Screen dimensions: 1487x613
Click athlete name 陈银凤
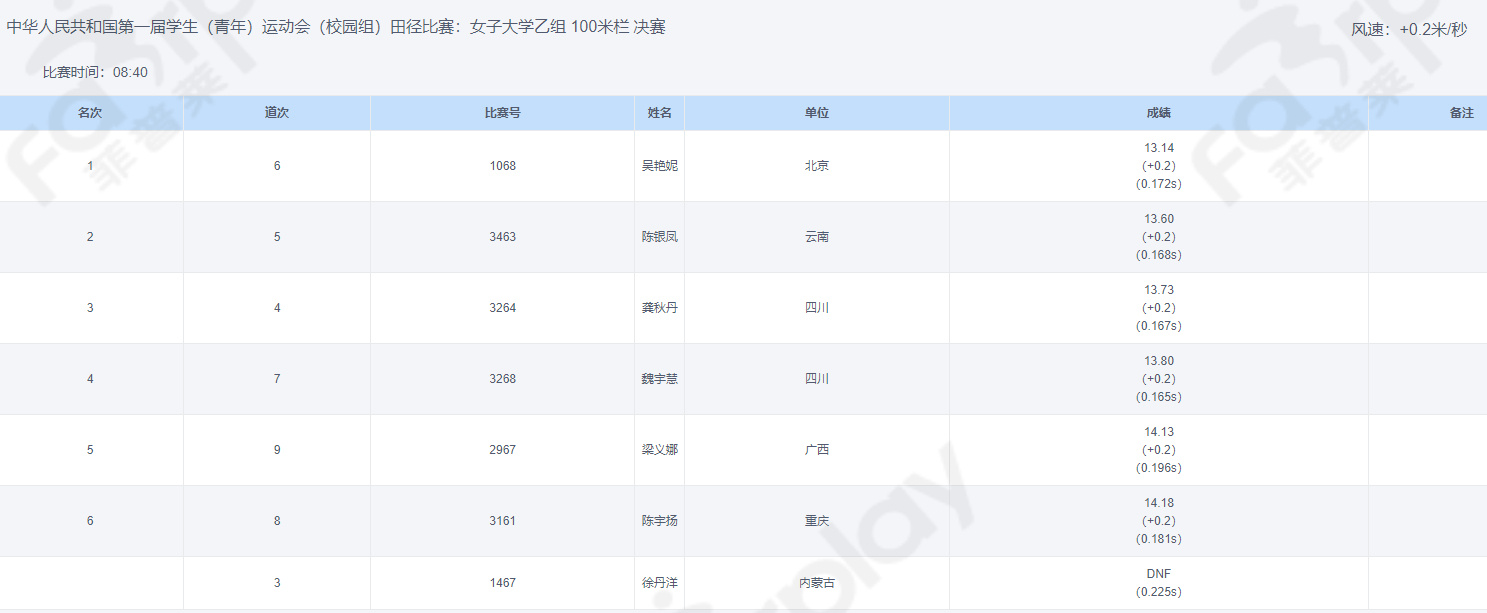659,237
